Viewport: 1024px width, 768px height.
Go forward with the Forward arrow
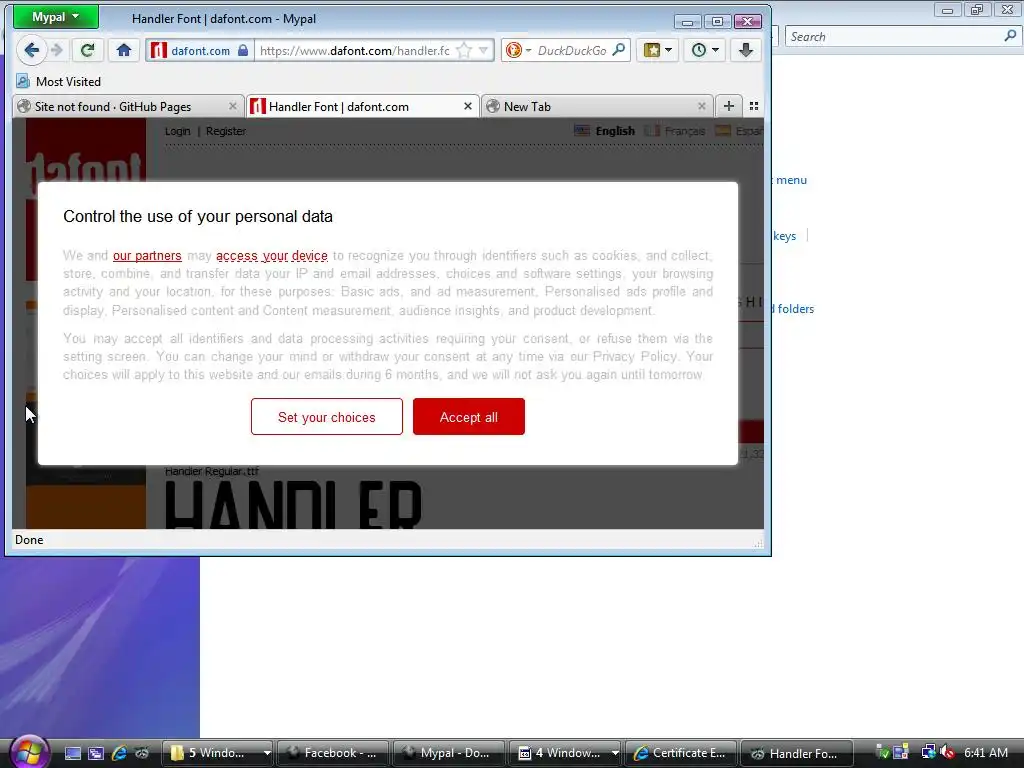point(57,50)
